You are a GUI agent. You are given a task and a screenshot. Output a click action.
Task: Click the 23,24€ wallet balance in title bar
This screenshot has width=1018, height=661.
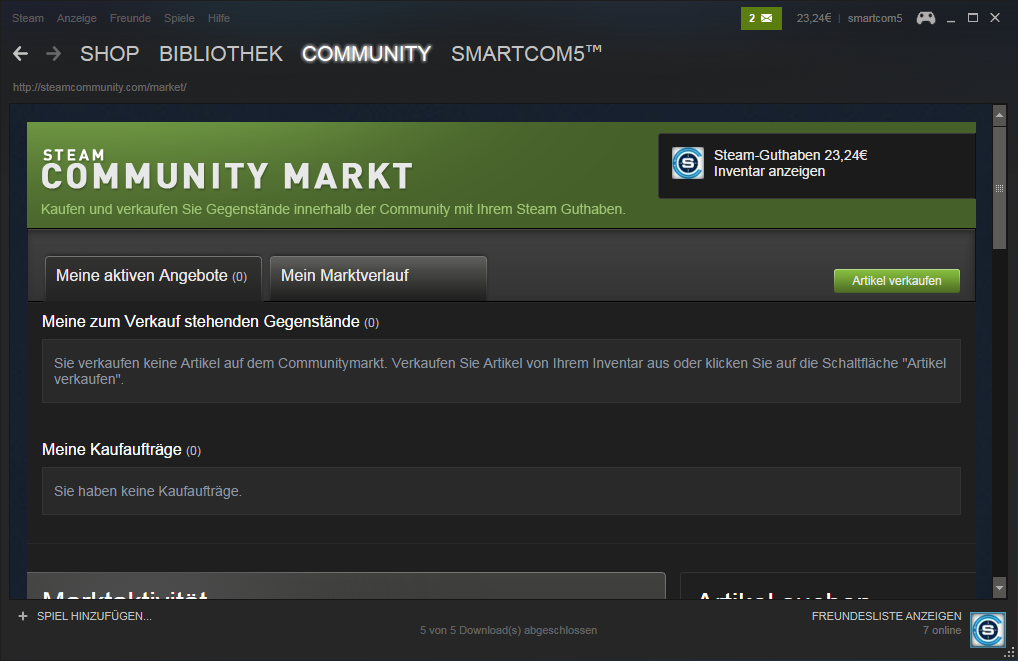click(x=813, y=18)
